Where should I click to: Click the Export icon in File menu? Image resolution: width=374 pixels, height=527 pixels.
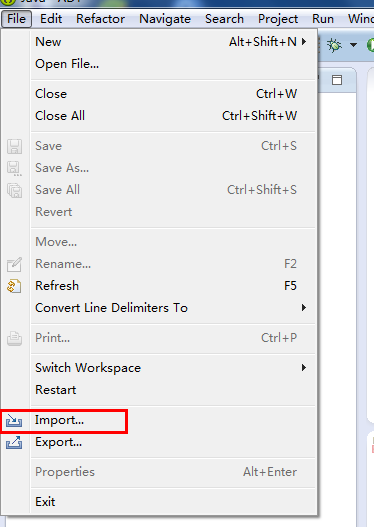(x=14, y=442)
